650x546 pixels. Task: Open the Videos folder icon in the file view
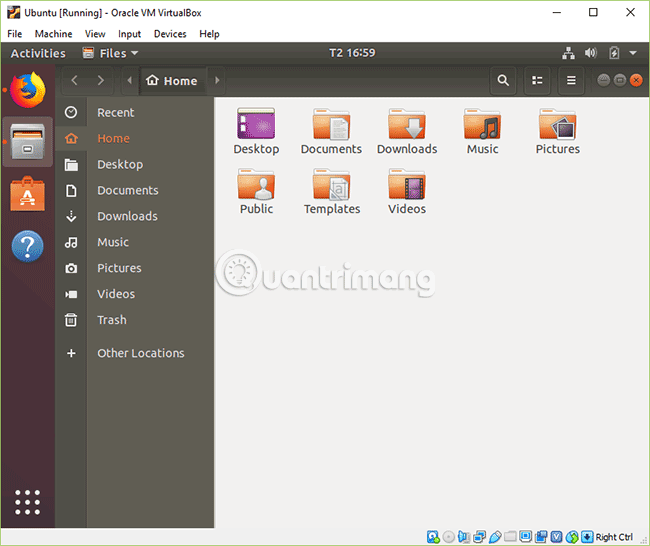407,184
